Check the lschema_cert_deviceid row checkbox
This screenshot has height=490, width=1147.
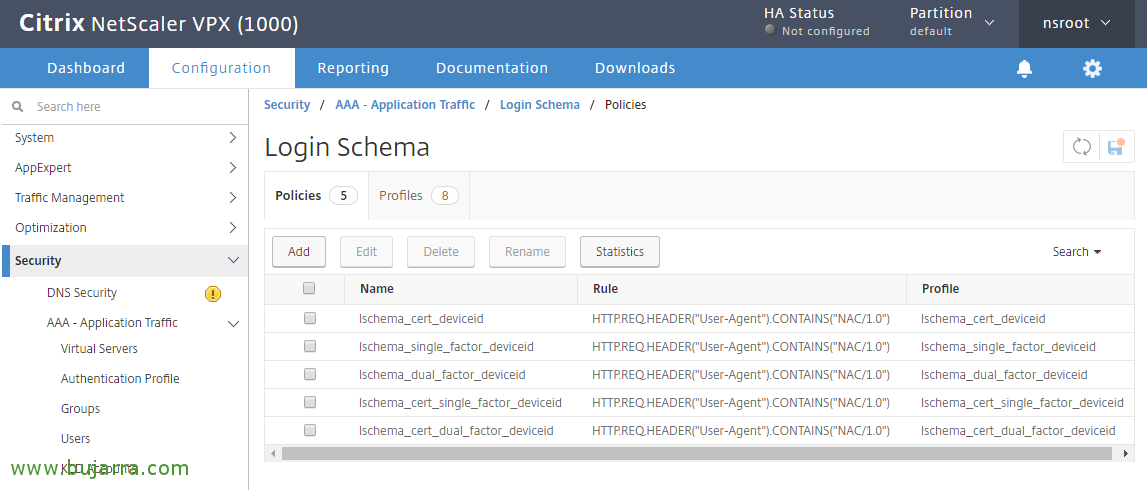tap(310, 318)
